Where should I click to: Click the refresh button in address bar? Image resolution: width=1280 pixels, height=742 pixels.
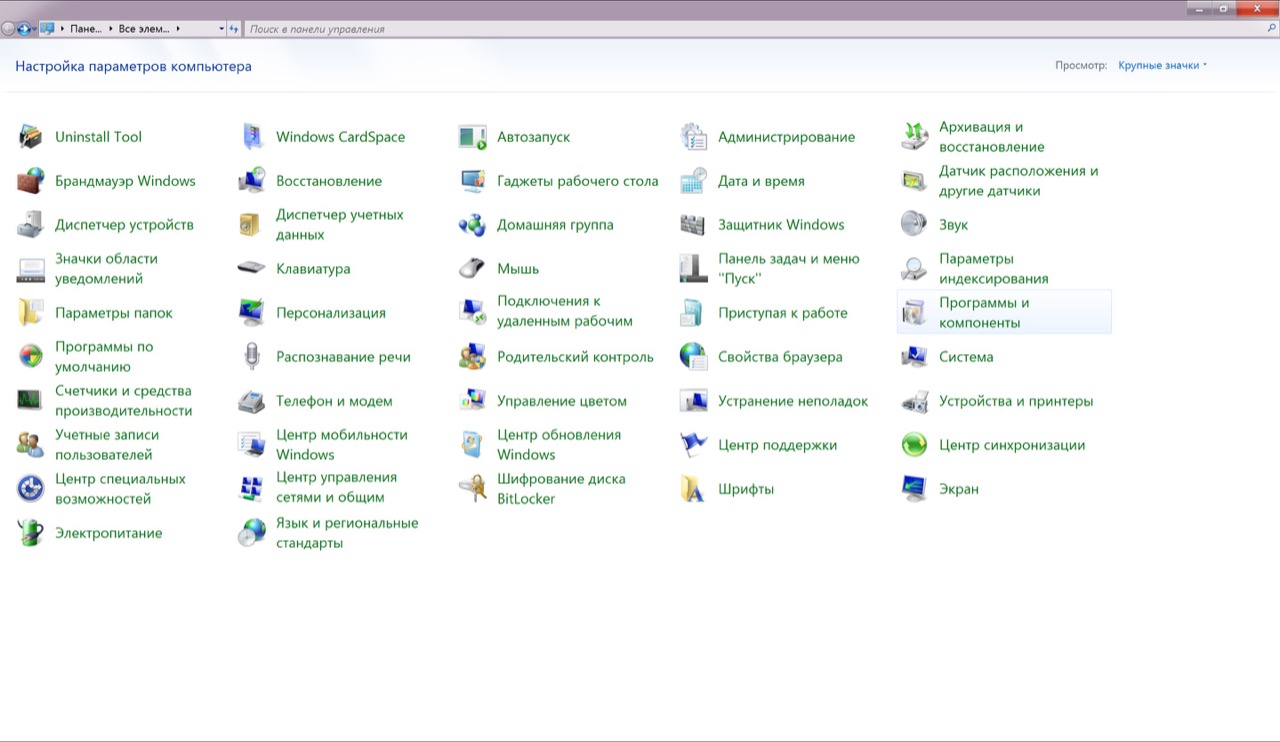(x=234, y=29)
